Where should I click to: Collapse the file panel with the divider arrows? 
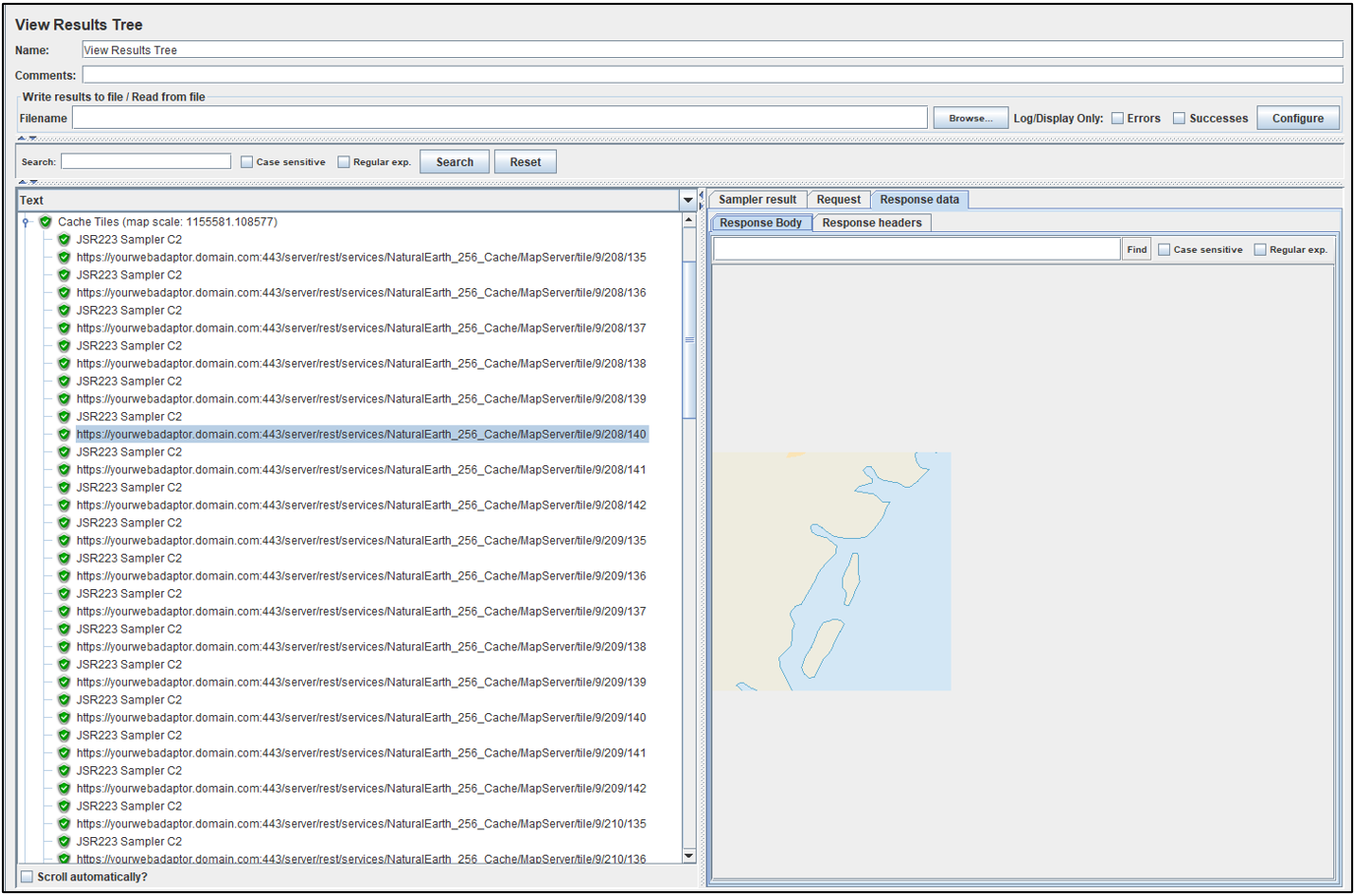click(x=28, y=139)
